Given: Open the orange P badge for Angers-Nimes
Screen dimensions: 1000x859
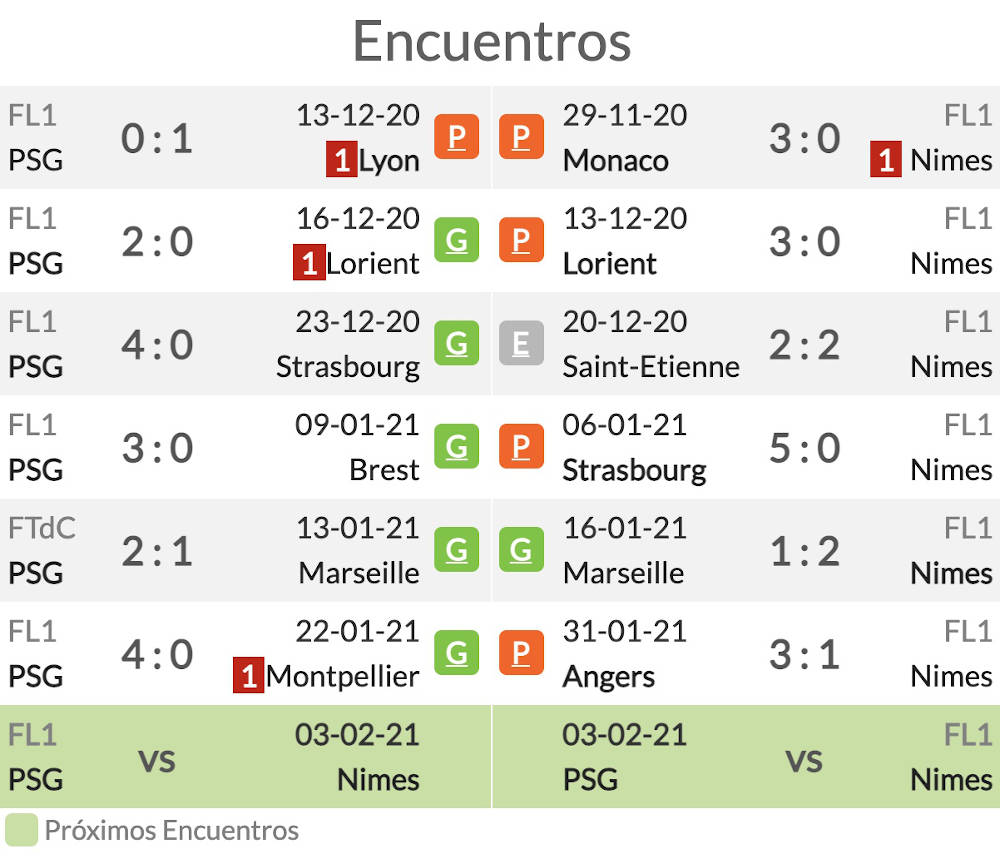Looking at the screenshot, I should click(x=521, y=652).
